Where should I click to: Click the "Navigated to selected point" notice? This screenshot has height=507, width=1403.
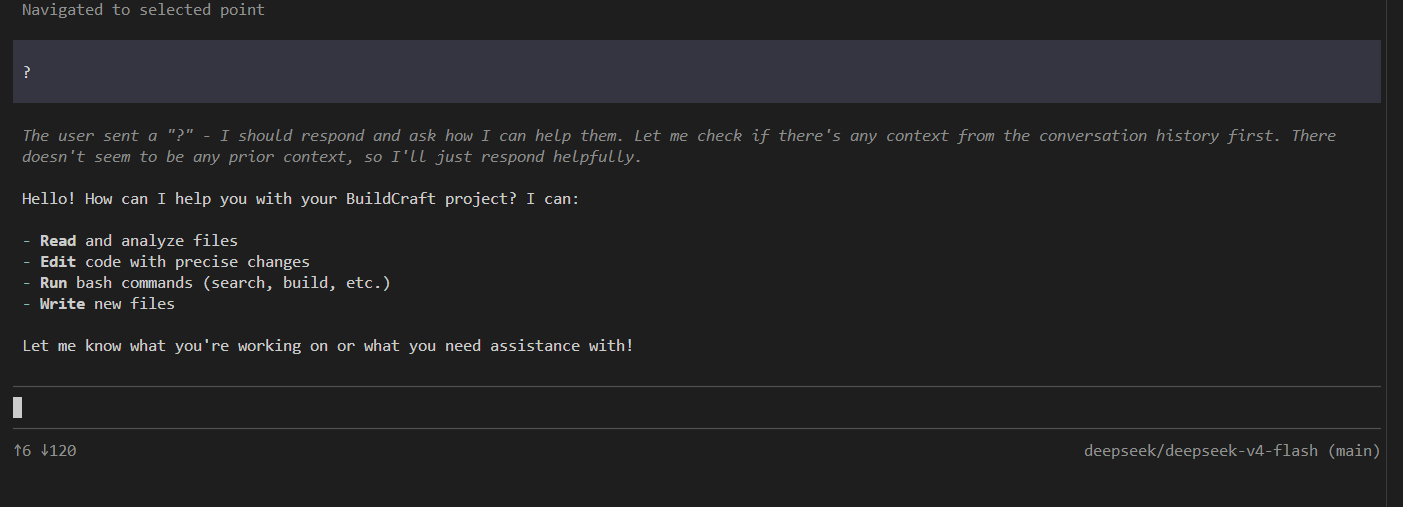pos(143,10)
